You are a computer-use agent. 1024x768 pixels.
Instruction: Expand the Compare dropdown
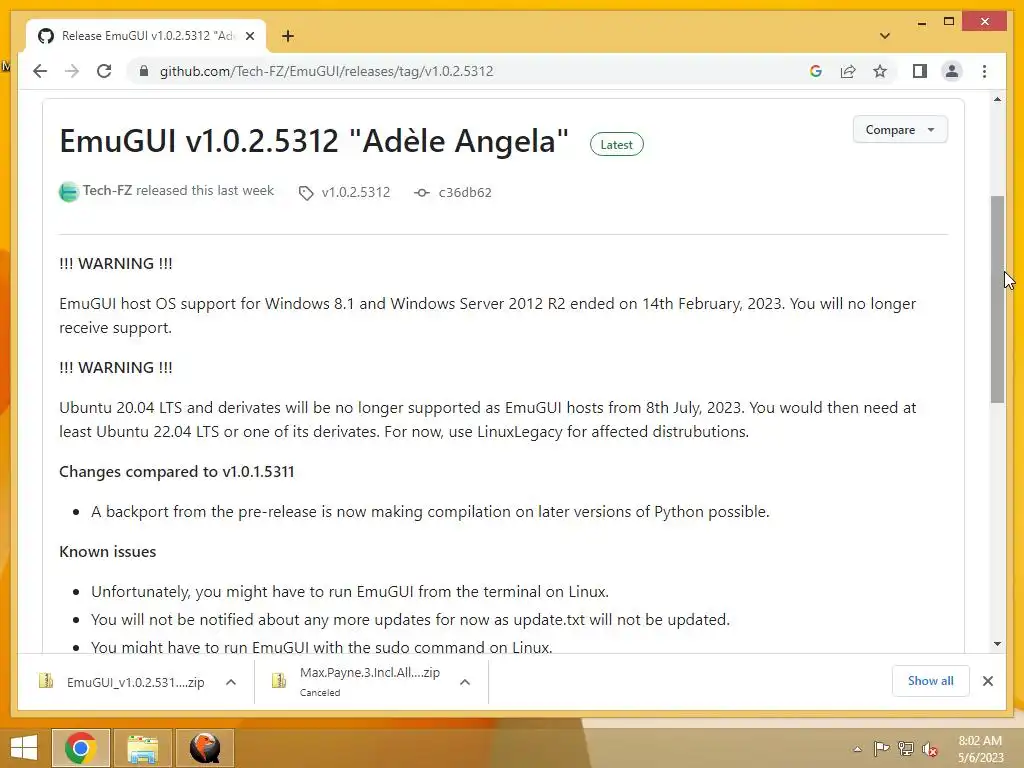pos(900,130)
